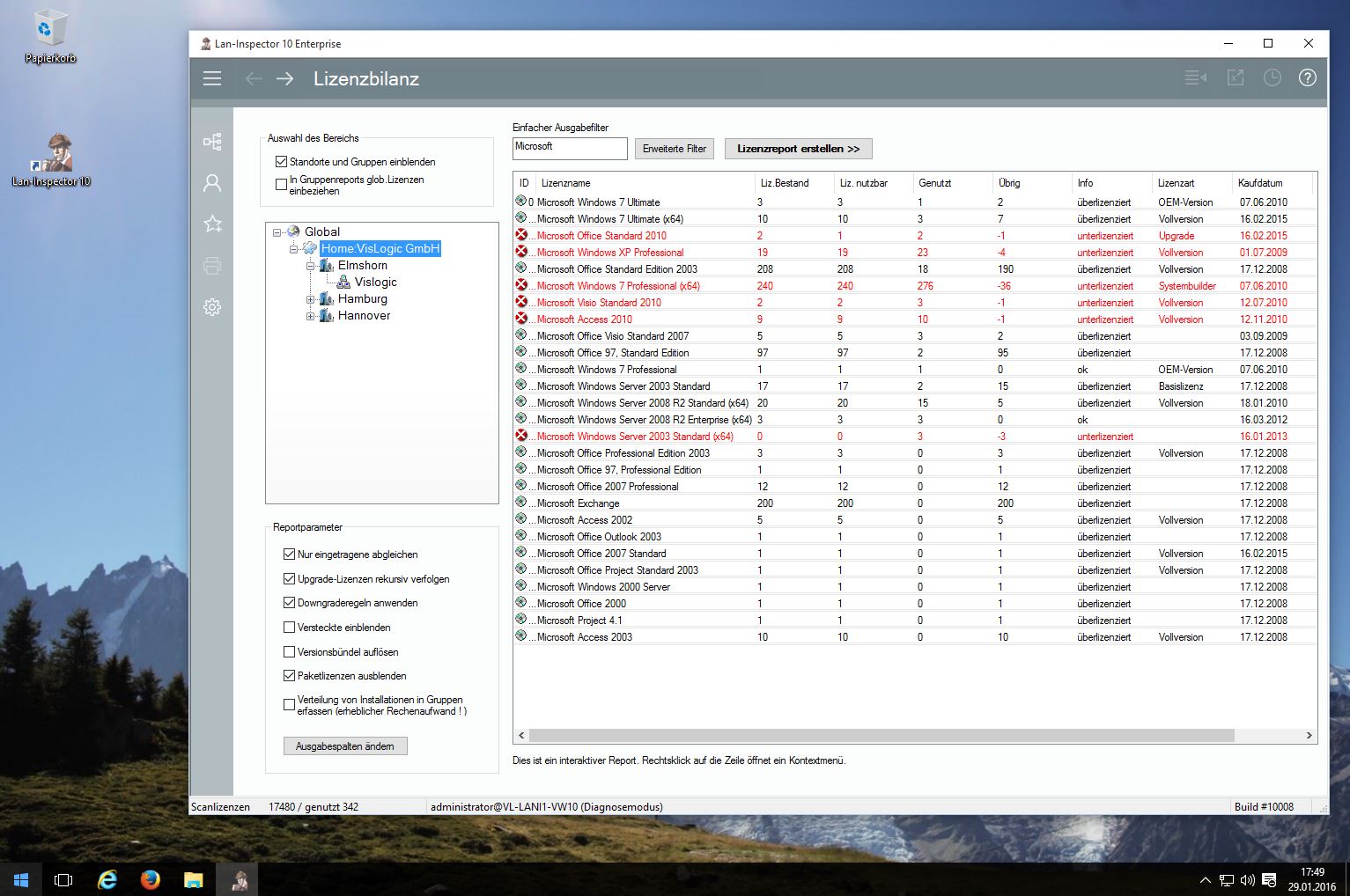Open the user sidebar icon
The height and width of the screenshot is (896, 1350).
[x=212, y=183]
